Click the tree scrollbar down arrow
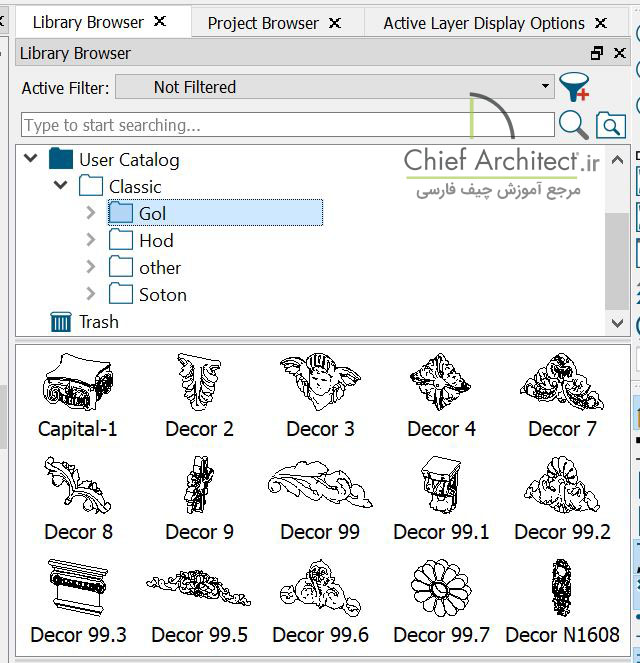The image size is (640, 663). tap(617, 323)
